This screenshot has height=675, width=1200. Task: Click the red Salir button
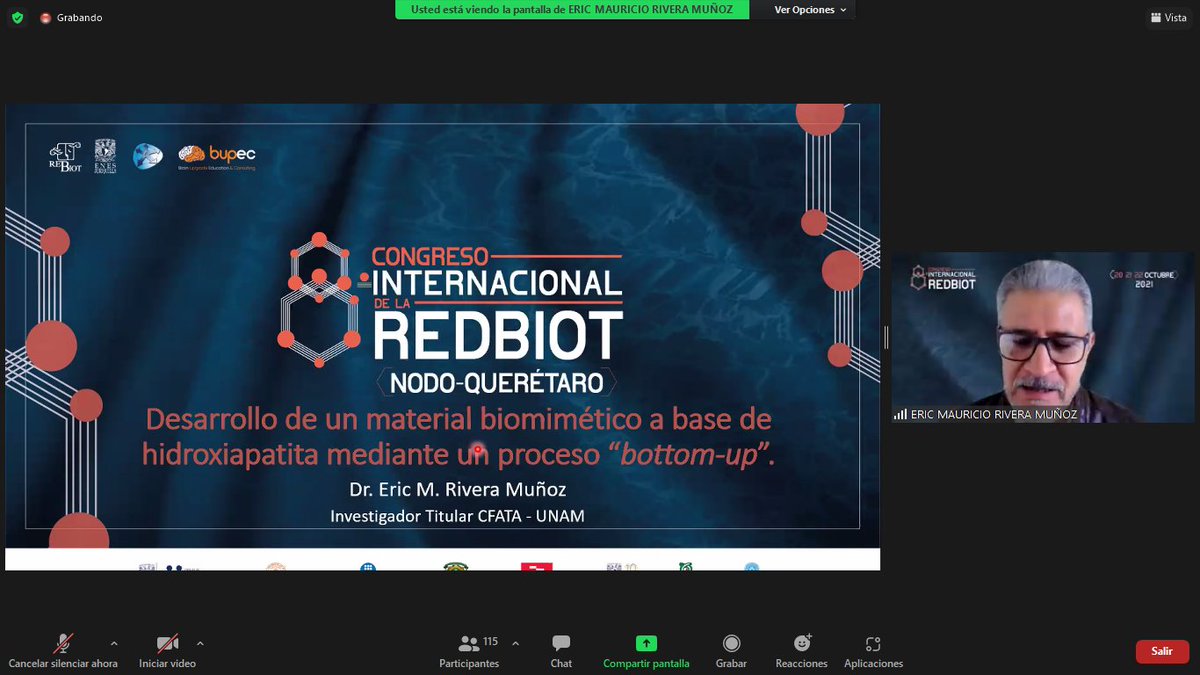click(1162, 651)
